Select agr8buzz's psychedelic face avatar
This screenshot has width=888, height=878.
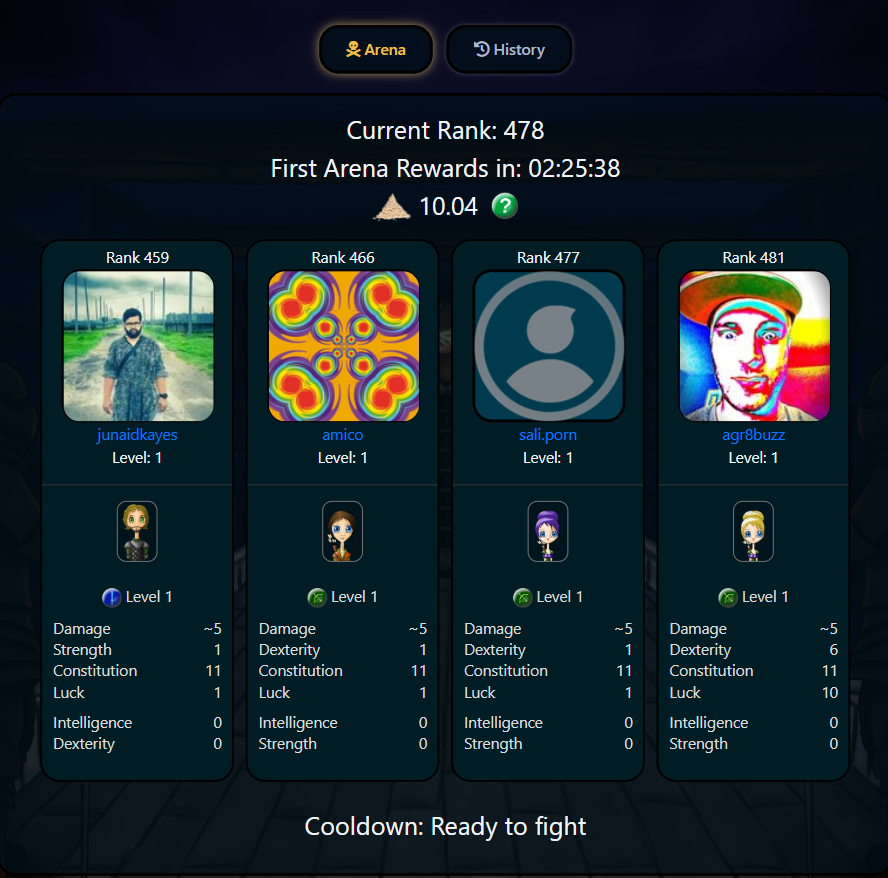click(754, 346)
